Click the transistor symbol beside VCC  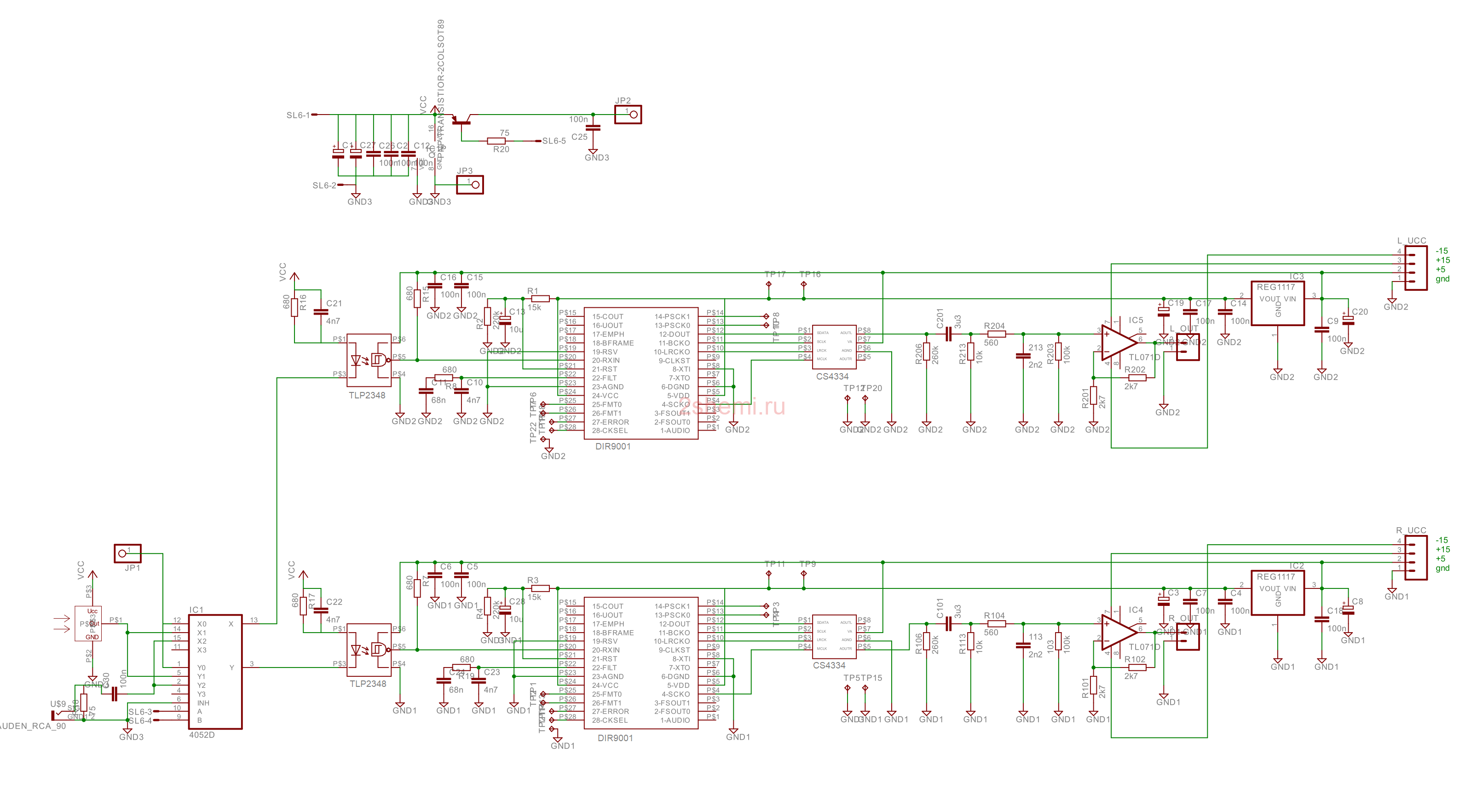(x=462, y=120)
